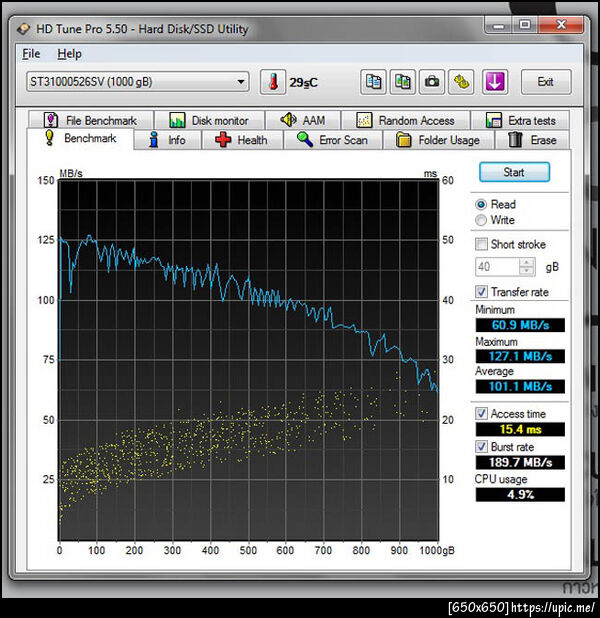This screenshot has width=600, height=618.
Task: Close the HD Tune Pro window
Action: tap(561, 26)
